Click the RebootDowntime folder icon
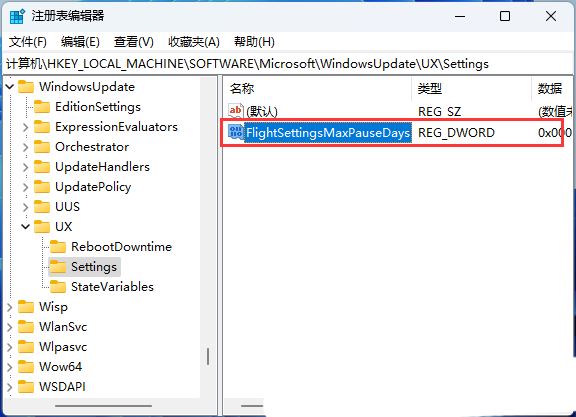Viewport: 576px width, 417px height. click(58, 247)
